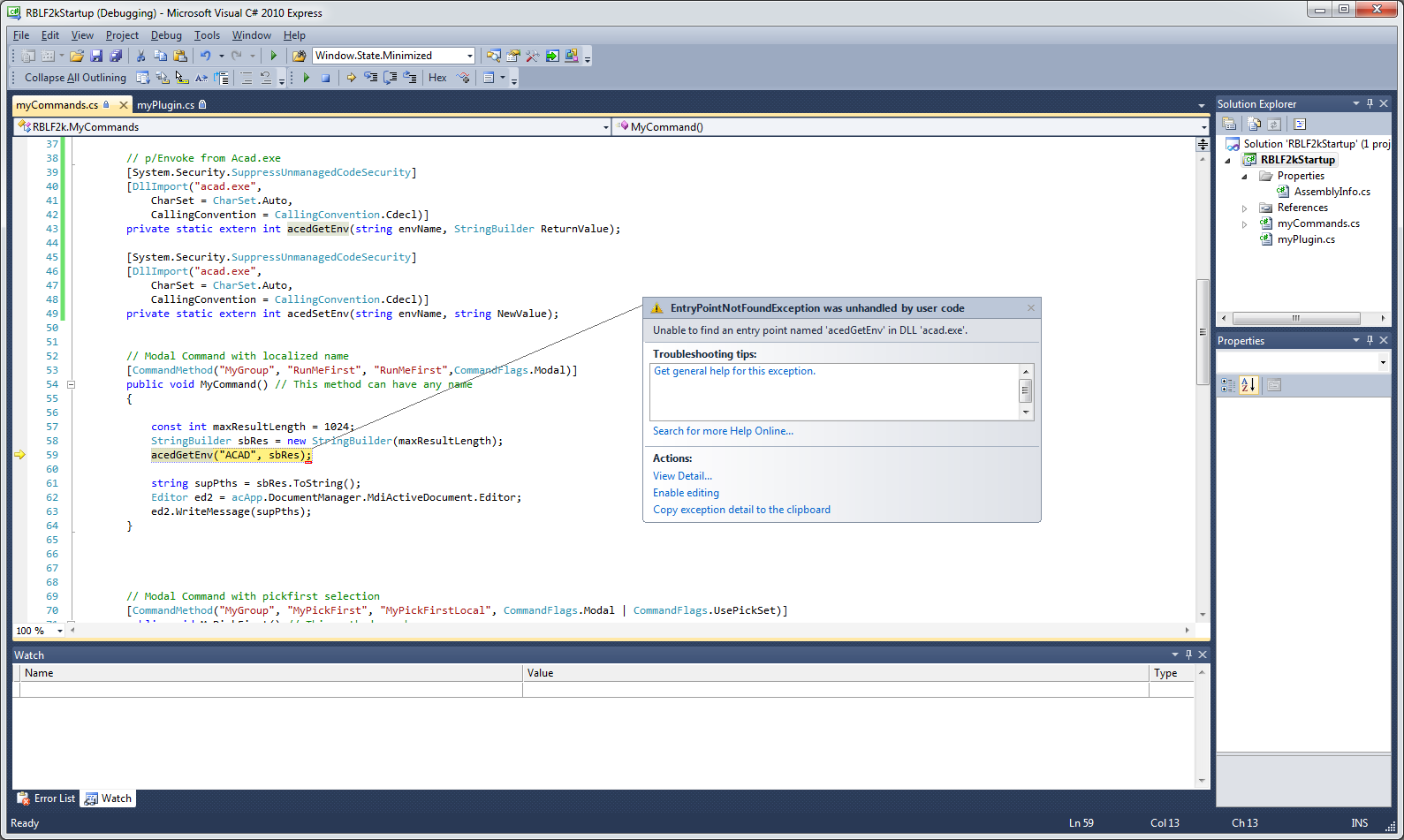Screen dimensions: 1404x840
Task: Click the Continue arrow in the debug toolbar
Action: 306,78
